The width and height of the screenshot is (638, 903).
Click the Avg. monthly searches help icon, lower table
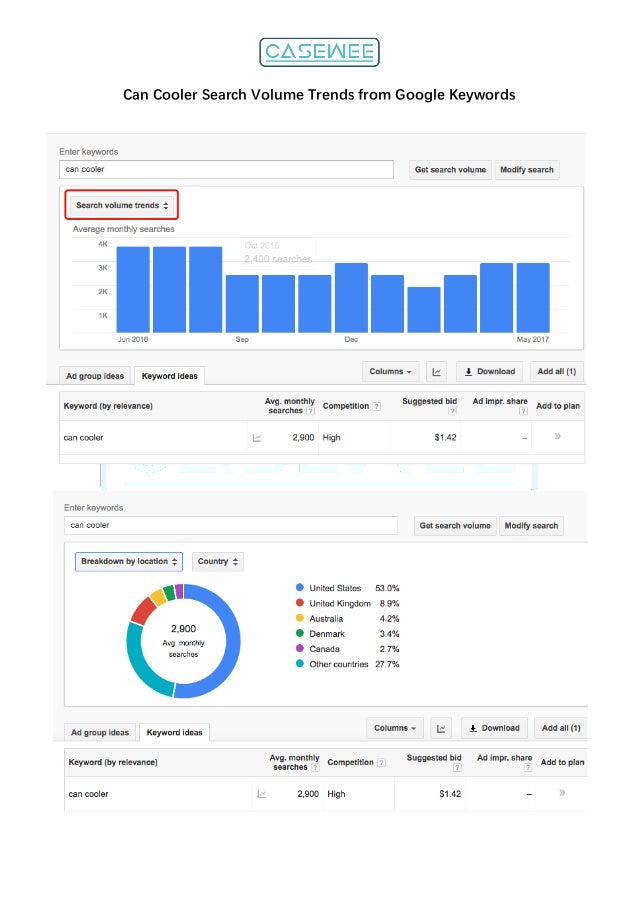pyautogui.click(x=315, y=767)
